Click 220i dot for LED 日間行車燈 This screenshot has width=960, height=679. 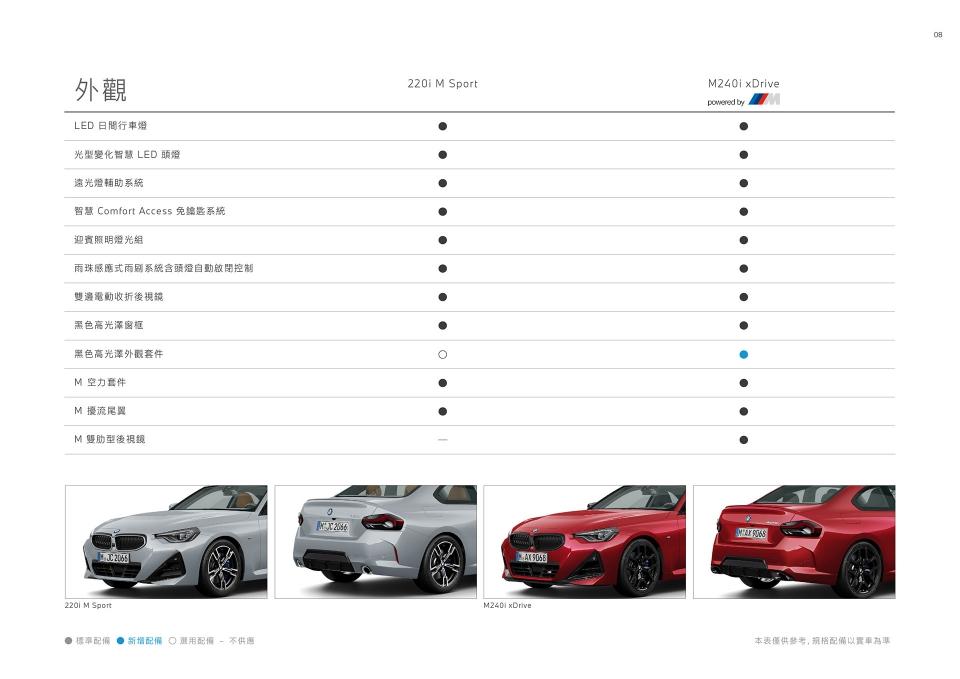coord(442,126)
